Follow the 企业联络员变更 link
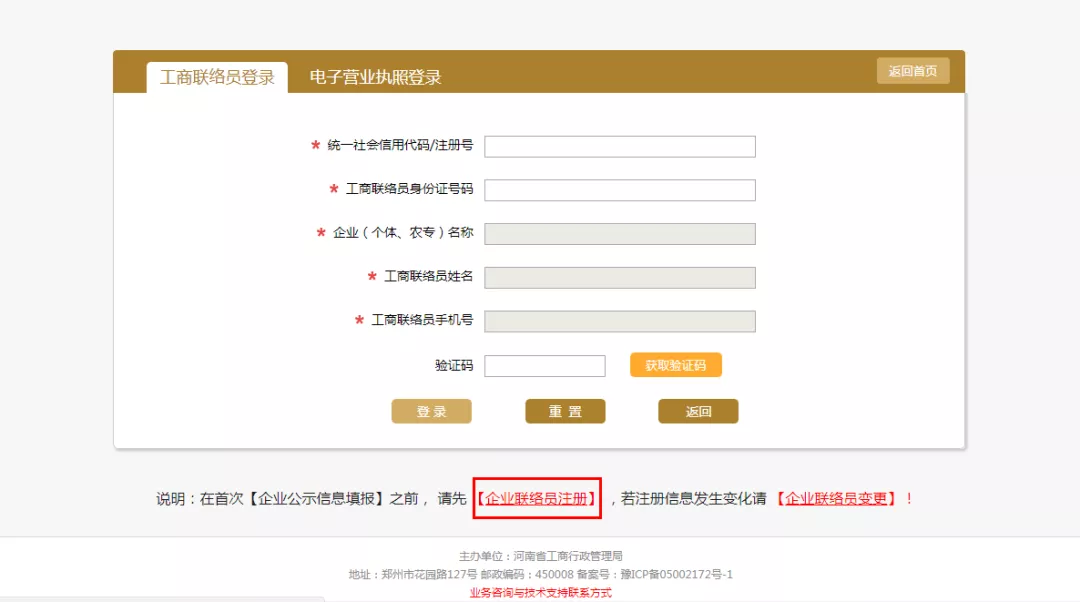This screenshot has width=1080, height=602. 837,498
